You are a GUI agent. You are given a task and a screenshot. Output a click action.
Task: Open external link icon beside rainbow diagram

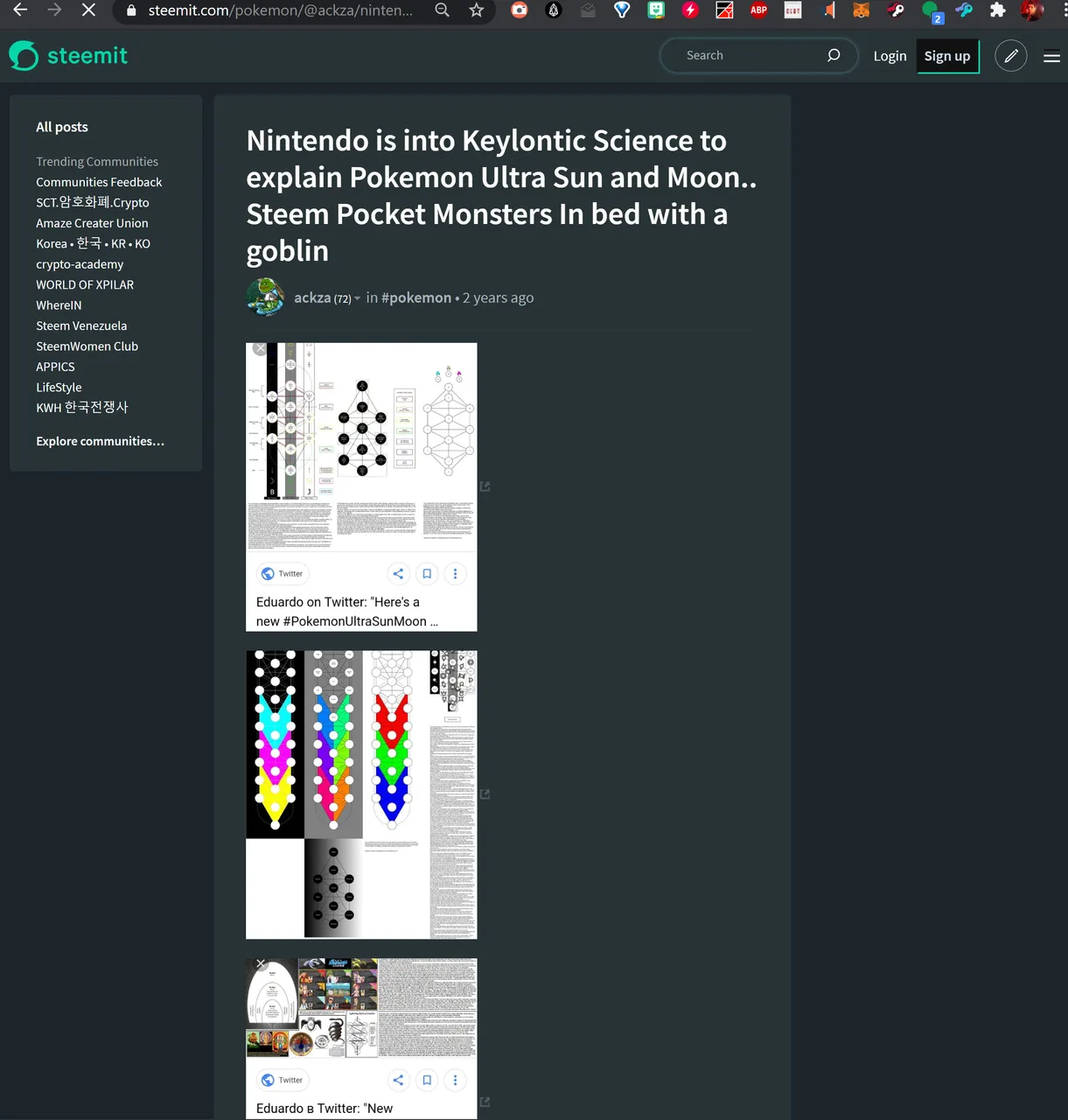click(485, 794)
